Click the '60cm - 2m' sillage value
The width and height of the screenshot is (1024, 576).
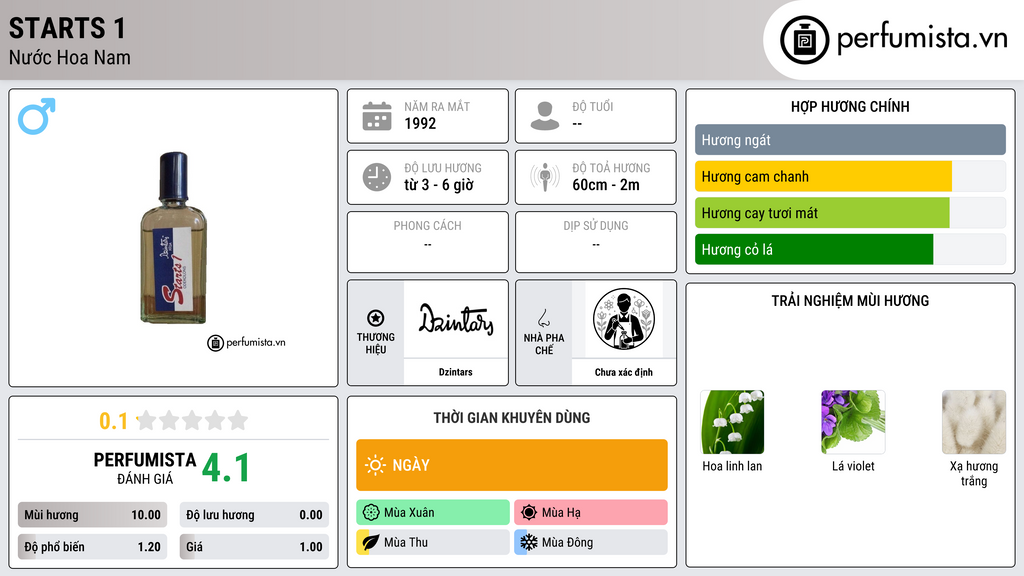pyautogui.click(x=605, y=185)
